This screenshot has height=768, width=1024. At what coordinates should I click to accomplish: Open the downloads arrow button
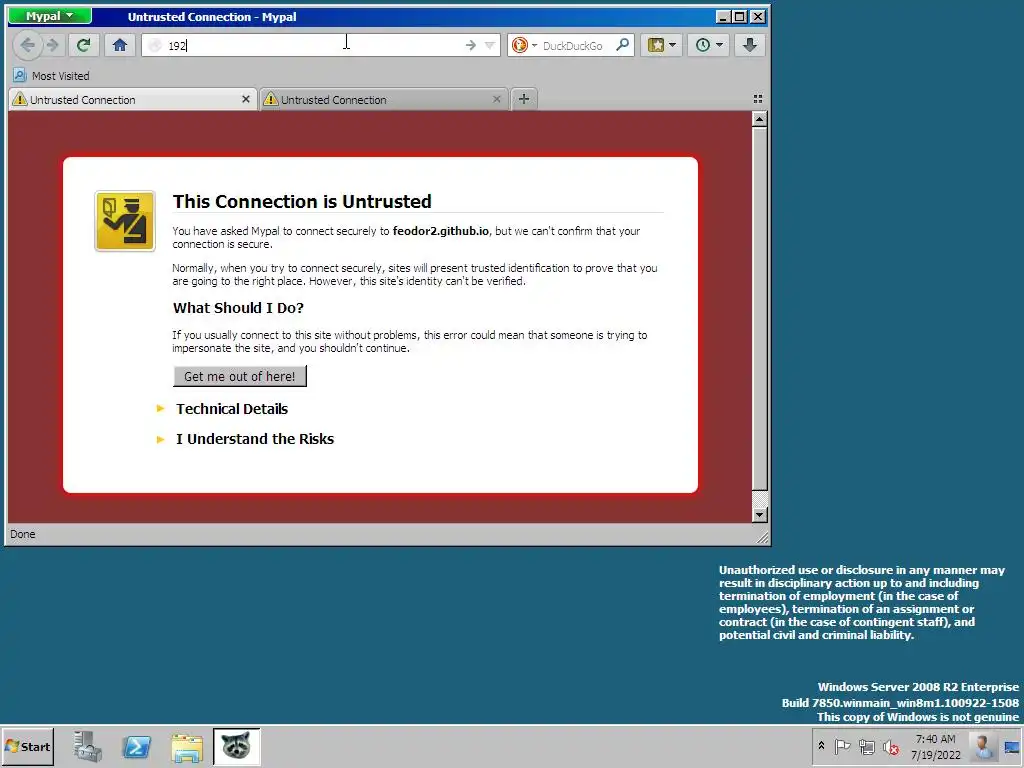pyautogui.click(x=750, y=45)
